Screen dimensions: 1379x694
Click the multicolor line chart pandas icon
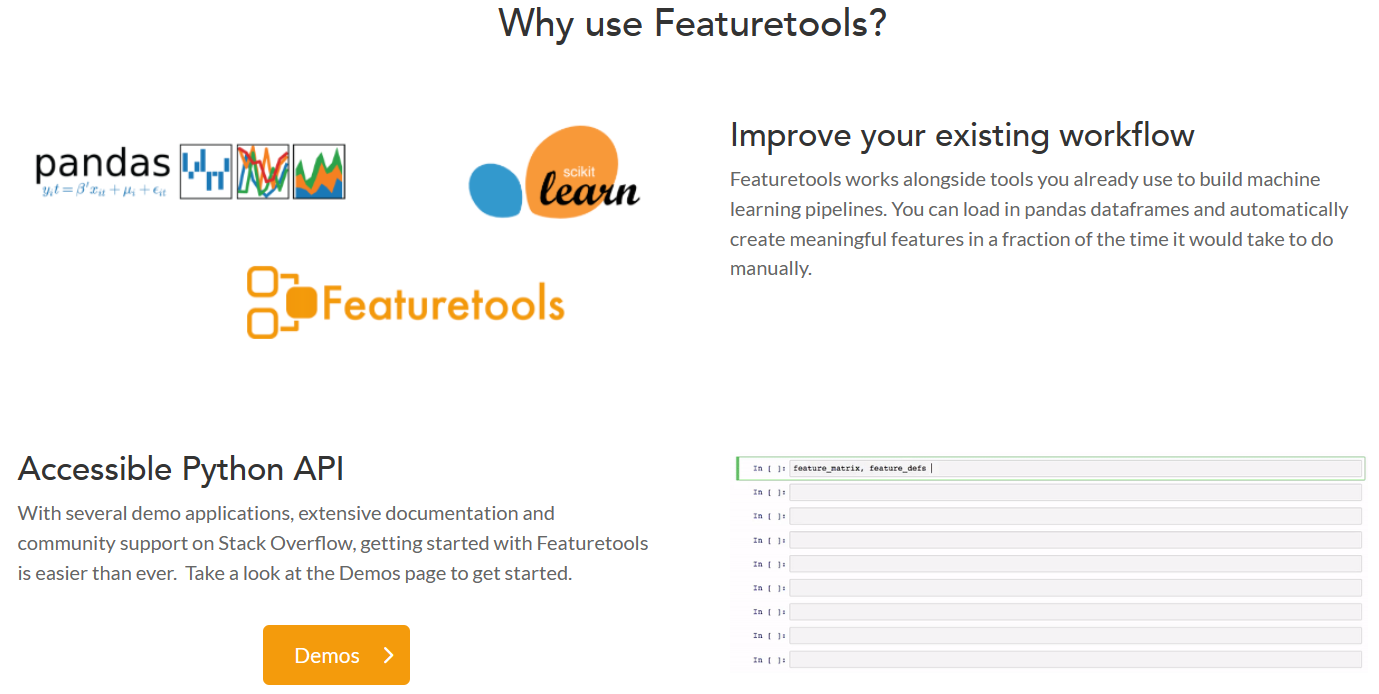tap(262, 171)
